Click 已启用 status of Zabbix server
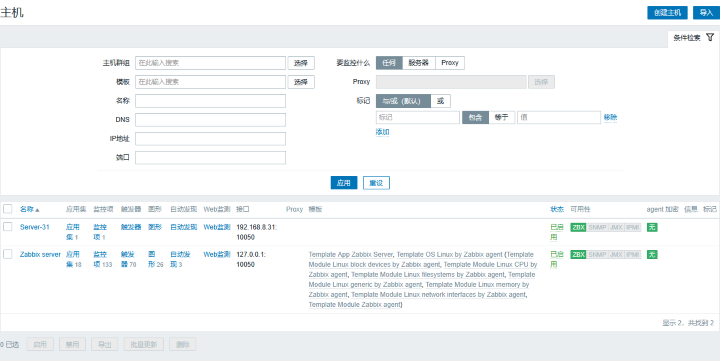This screenshot has width=720, height=361. point(557,259)
